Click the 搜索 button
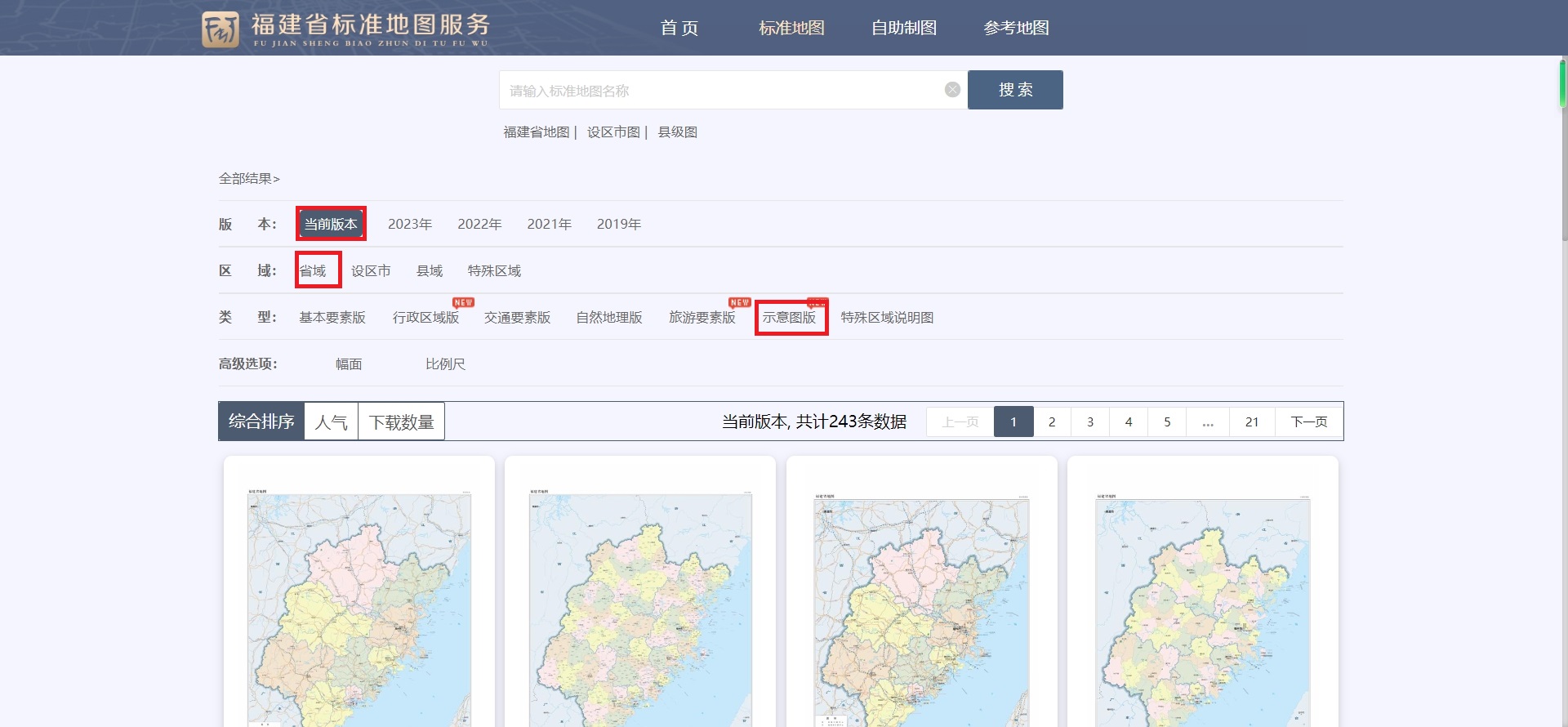 click(1015, 90)
